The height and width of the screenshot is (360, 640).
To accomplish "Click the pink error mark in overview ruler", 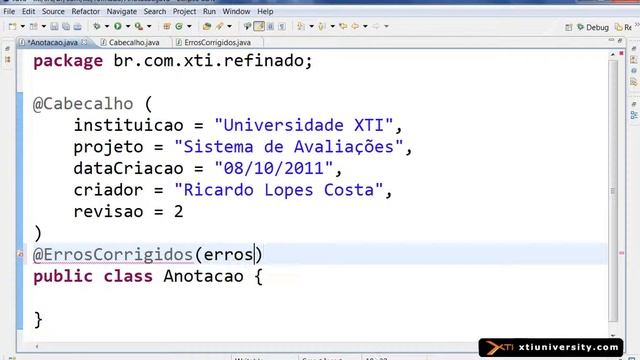I will tap(621, 253).
